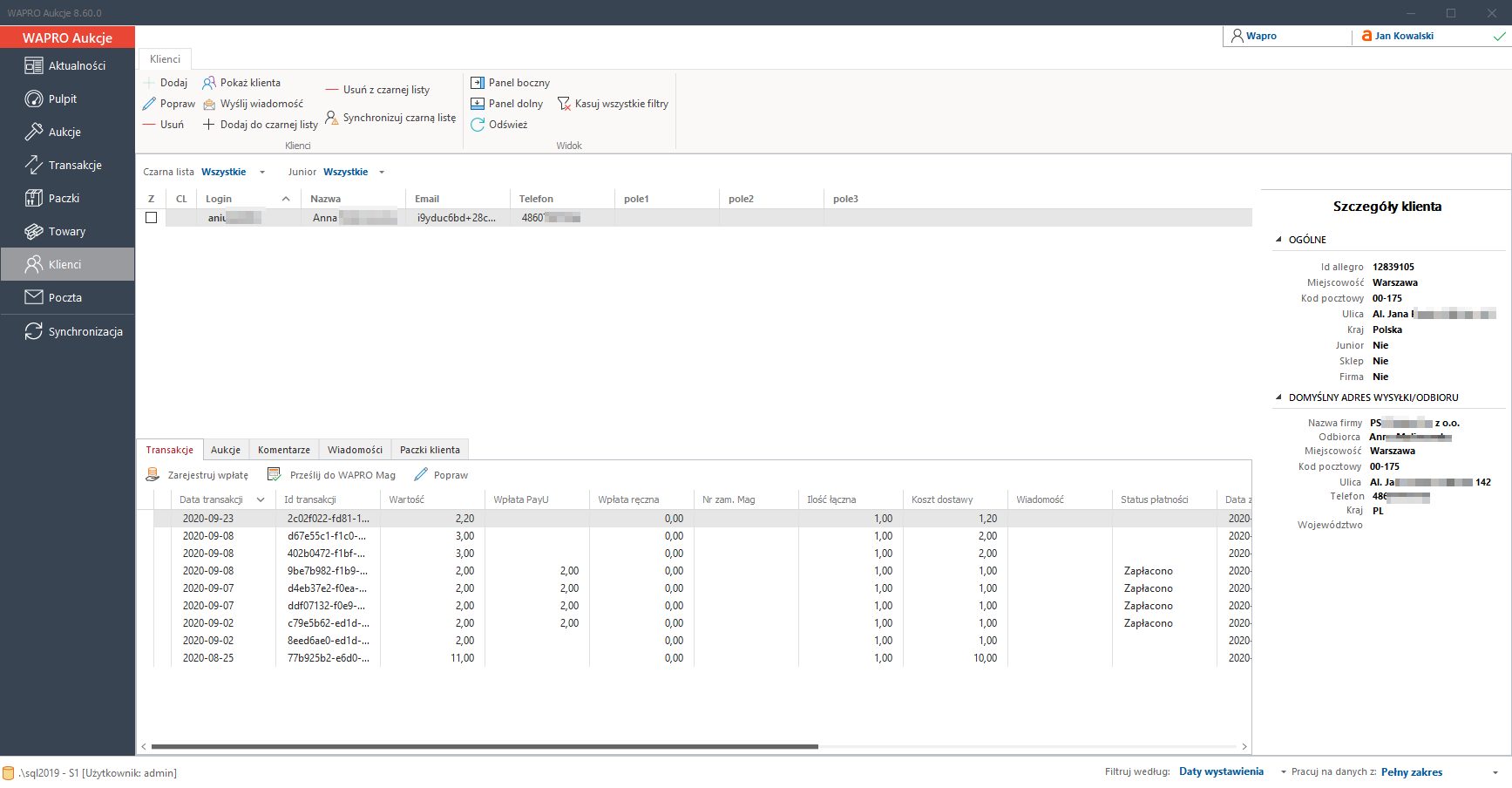Open Towary section

click(67, 231)
